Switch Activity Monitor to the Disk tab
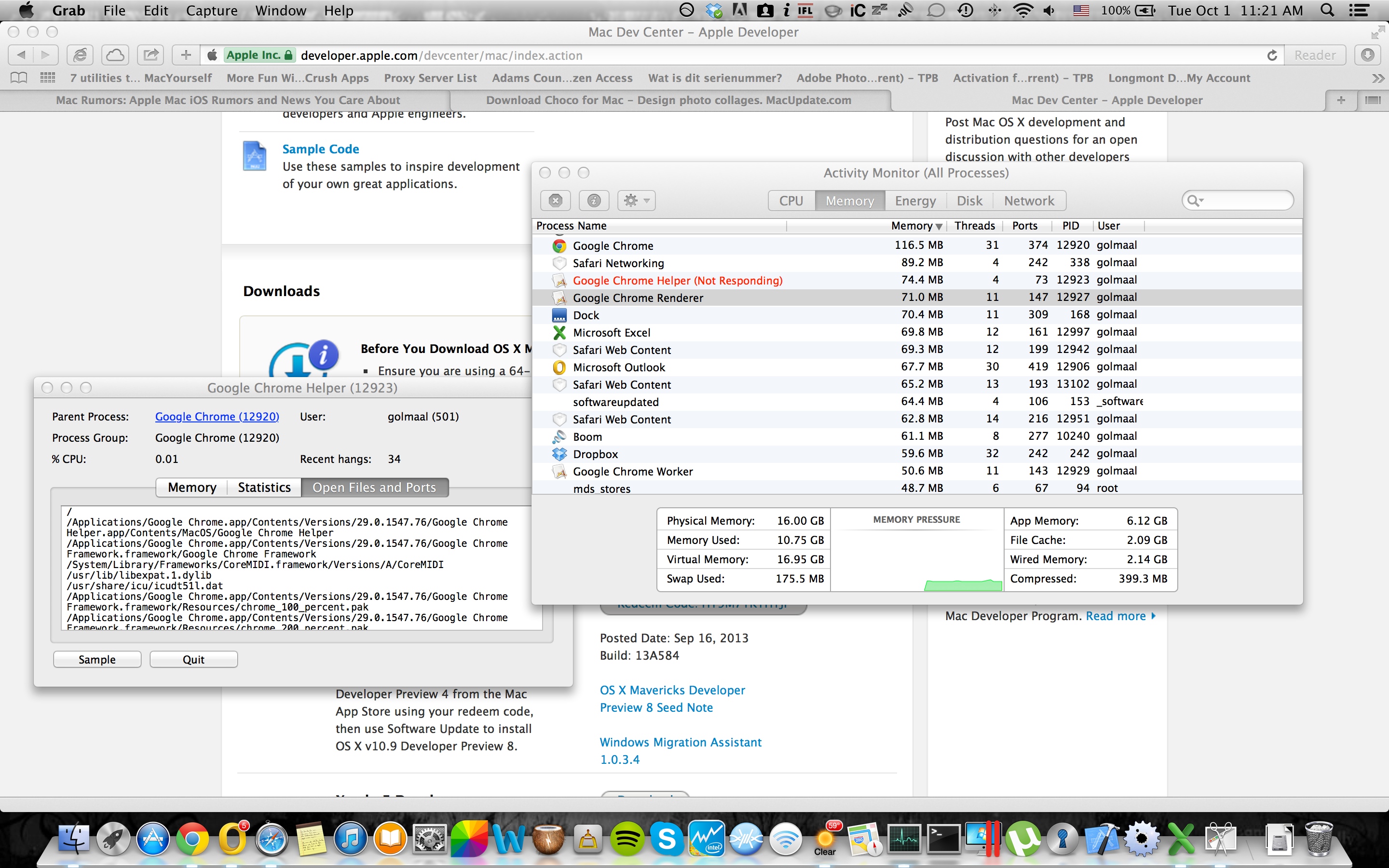The image size is (1389, 868). (x=969, y=201)
